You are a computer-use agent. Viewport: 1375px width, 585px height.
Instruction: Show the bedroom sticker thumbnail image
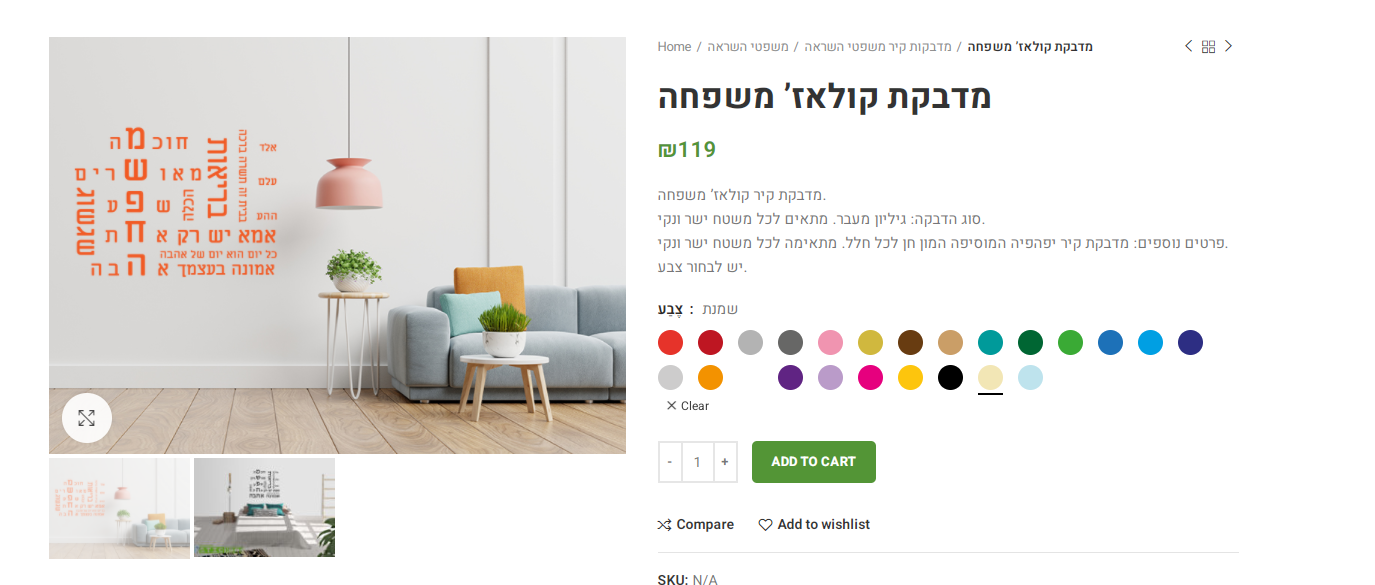(x=264, y=507)
